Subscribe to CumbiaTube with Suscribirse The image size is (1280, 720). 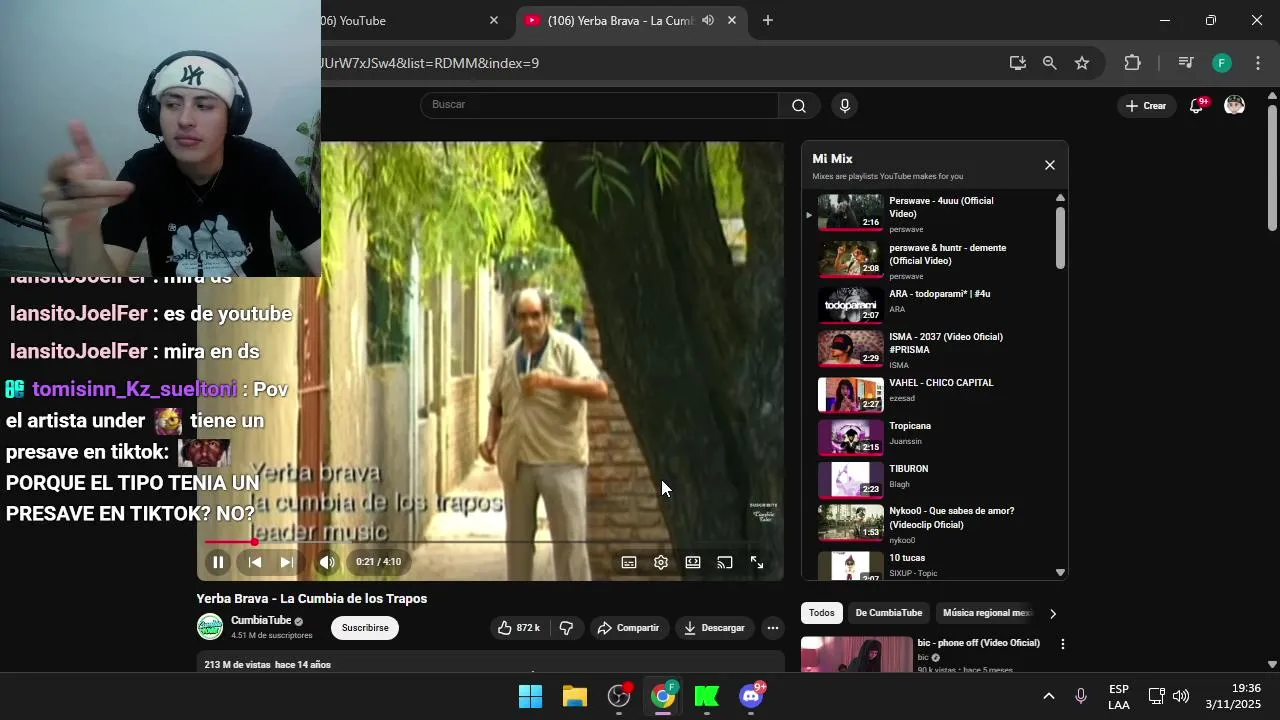(365, 628)
